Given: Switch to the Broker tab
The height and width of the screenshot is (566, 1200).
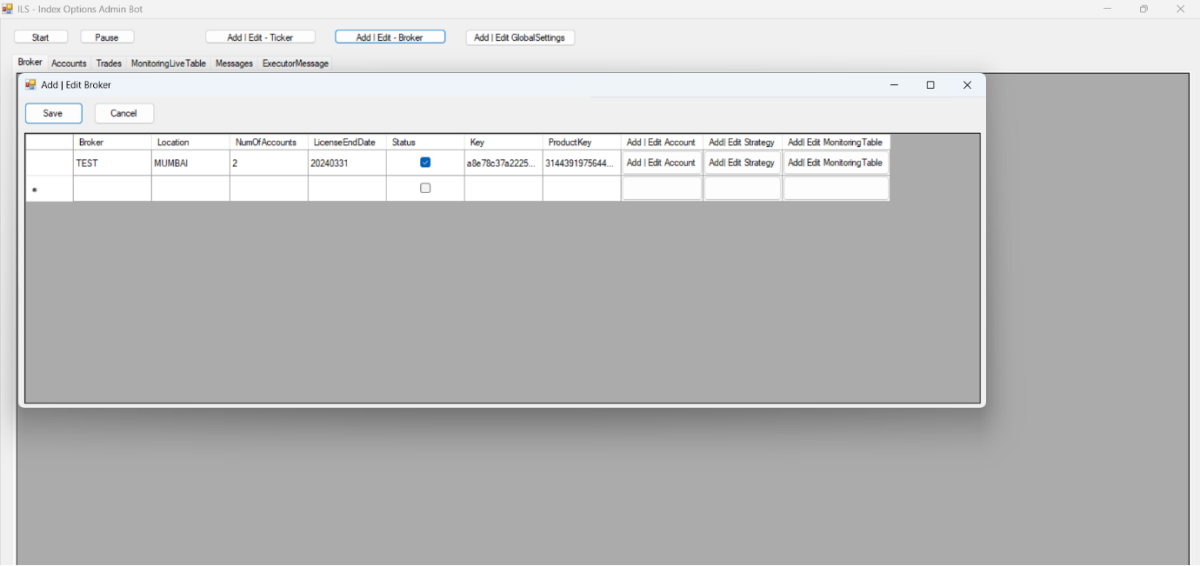Looking at the screenshot, I should pos(30,62).
